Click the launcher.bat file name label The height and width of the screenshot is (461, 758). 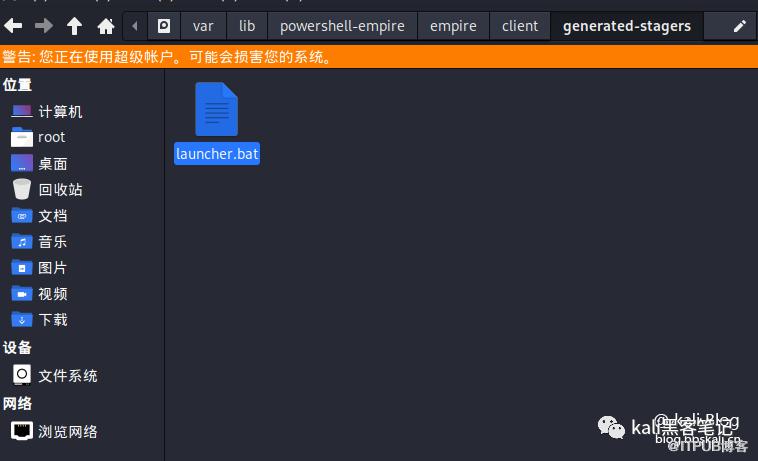[217, 154]
